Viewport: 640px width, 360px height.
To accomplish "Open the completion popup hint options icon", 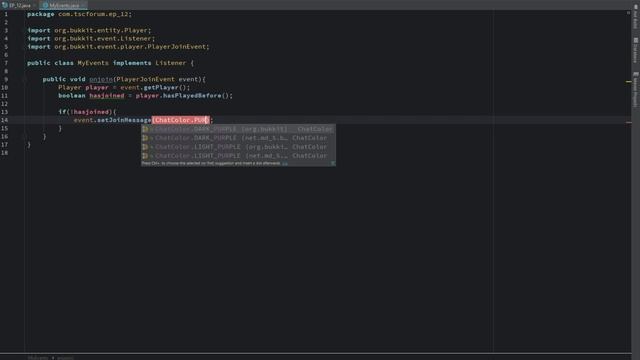I will (333, 163).
